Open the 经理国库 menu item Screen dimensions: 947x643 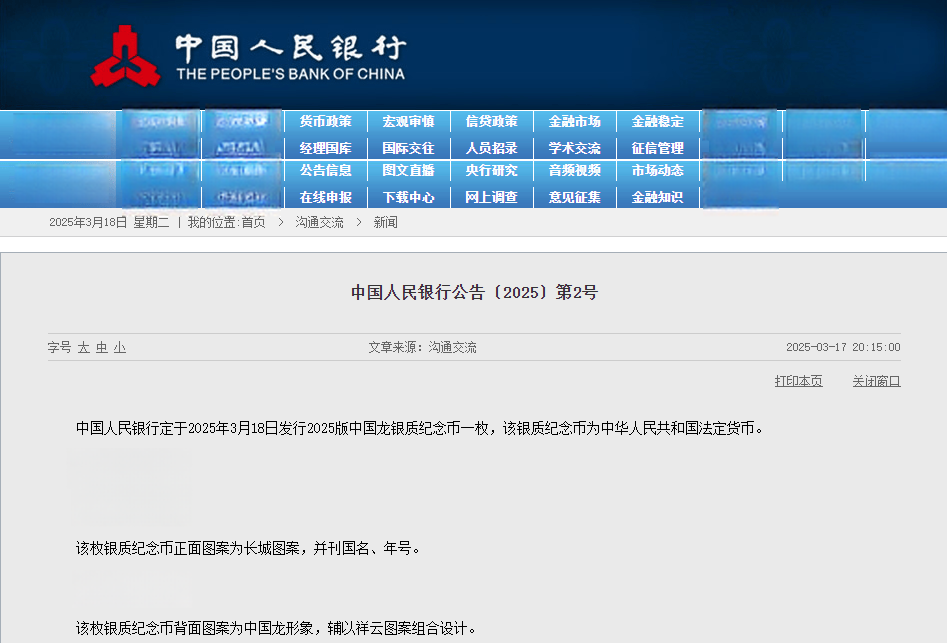[x=326, y=148]
